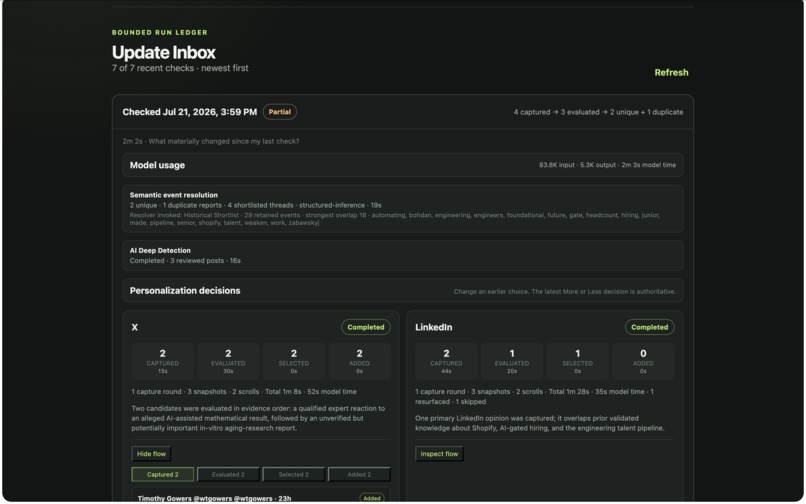The width and height of the screenshot is (806, 504).
Task: Click "What materially changed since my last check?"
Action: (x=224, y=141)
